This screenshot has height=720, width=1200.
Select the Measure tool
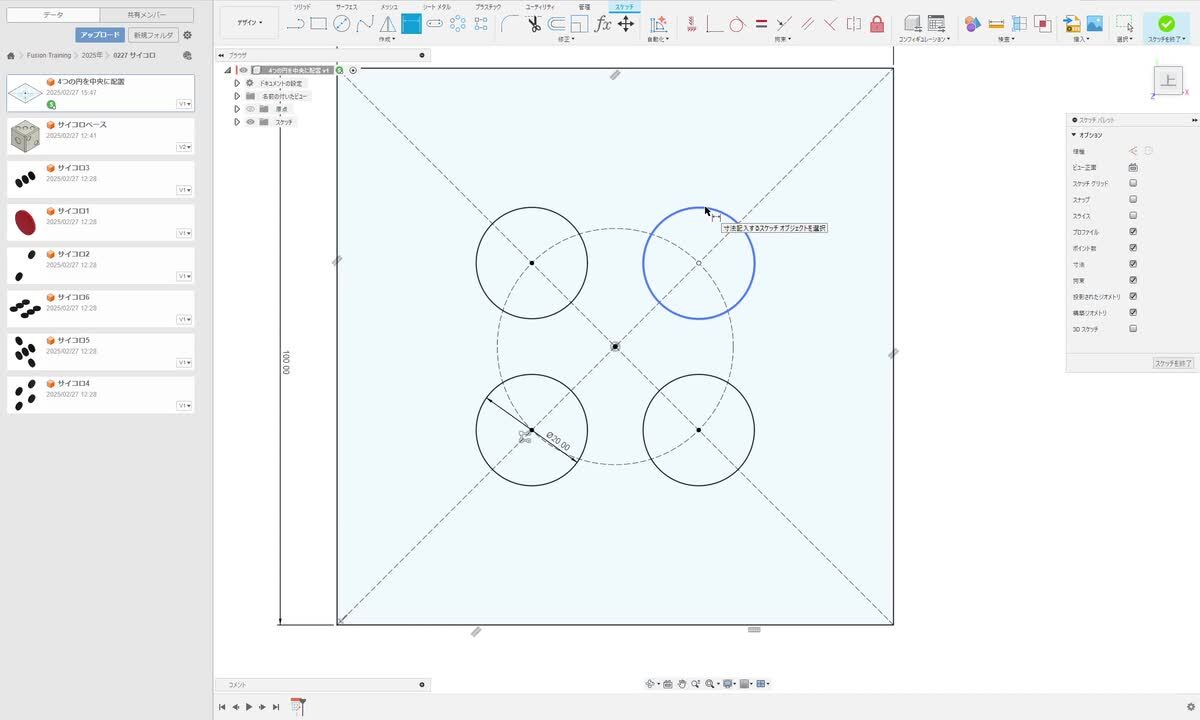(x=996, y=24)
